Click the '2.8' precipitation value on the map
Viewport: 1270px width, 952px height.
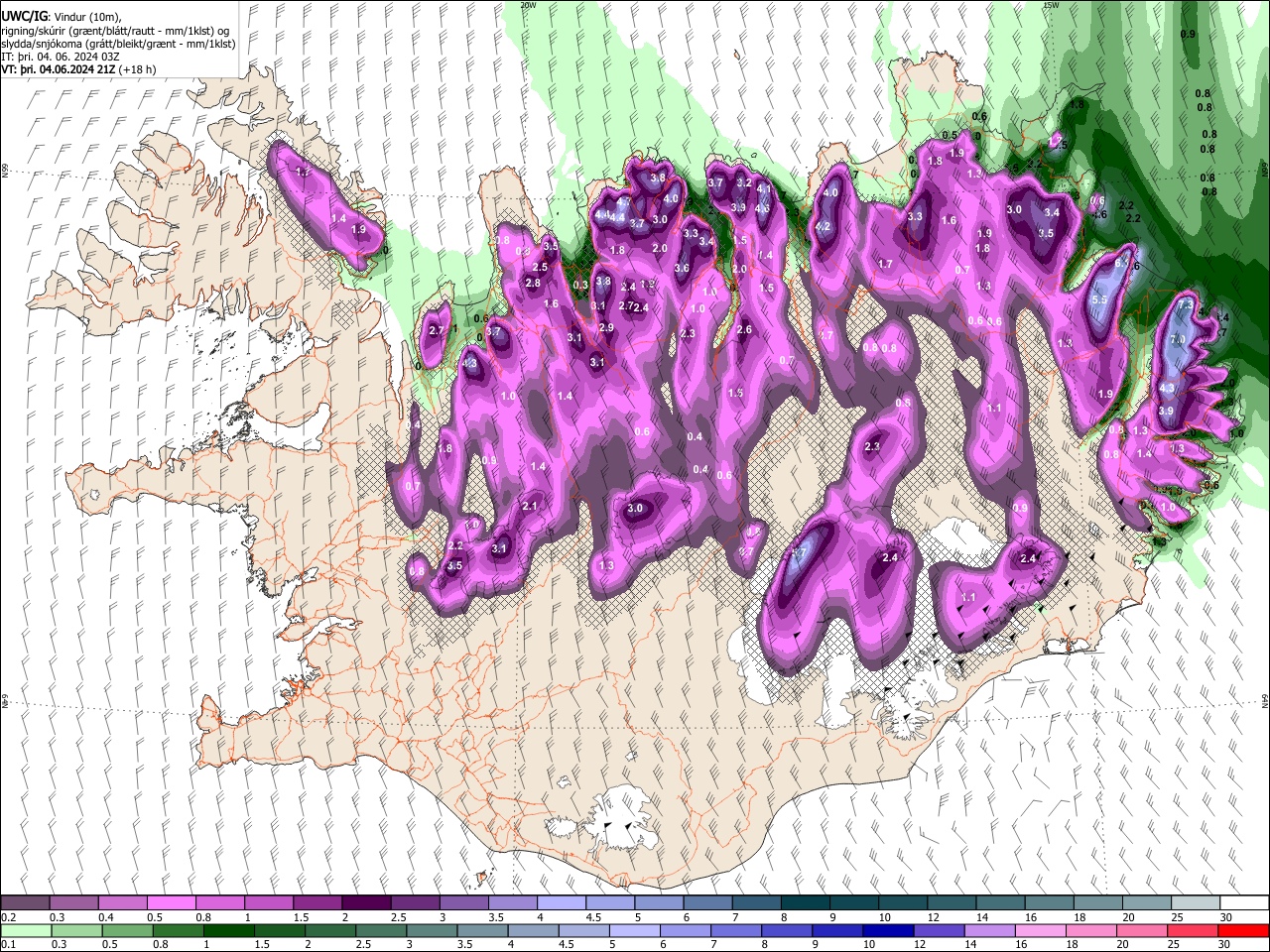pos(533,284)
